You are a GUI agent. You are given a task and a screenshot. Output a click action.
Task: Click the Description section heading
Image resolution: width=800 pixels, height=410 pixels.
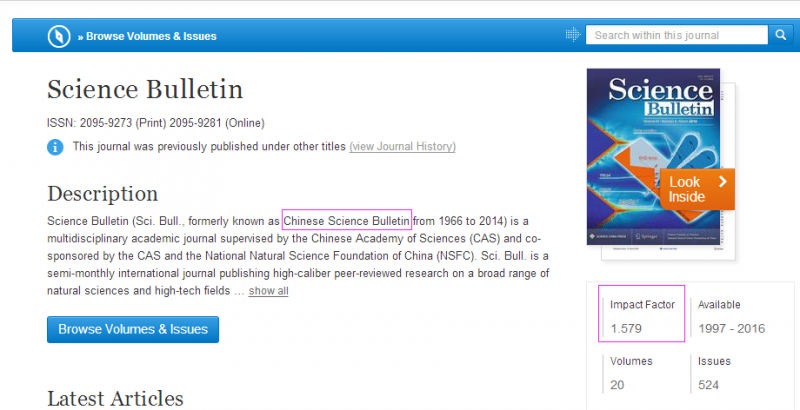pyautogui.click(x=102, y=193)
